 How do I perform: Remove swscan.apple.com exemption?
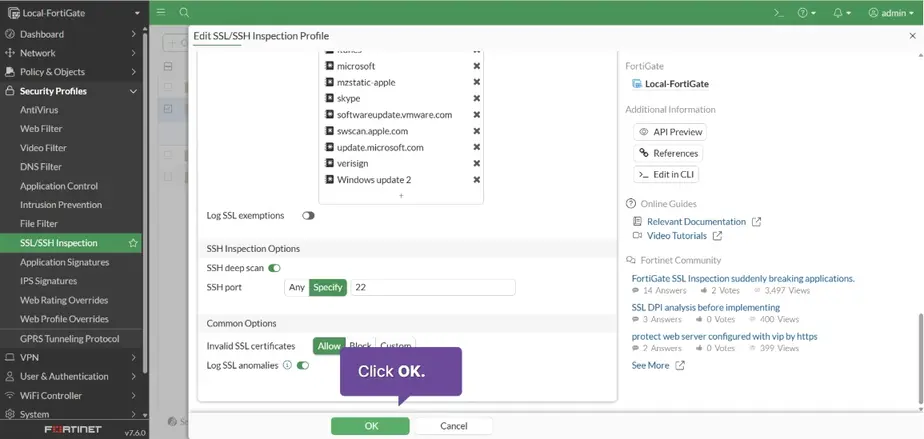click(477, 131)
